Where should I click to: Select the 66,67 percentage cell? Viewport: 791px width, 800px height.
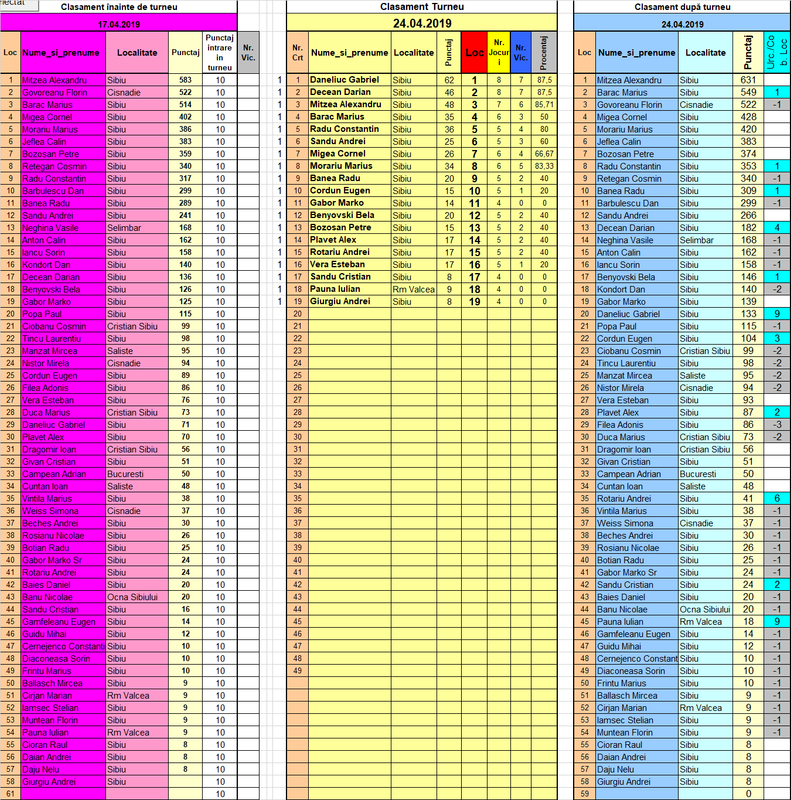coord(544,154)
